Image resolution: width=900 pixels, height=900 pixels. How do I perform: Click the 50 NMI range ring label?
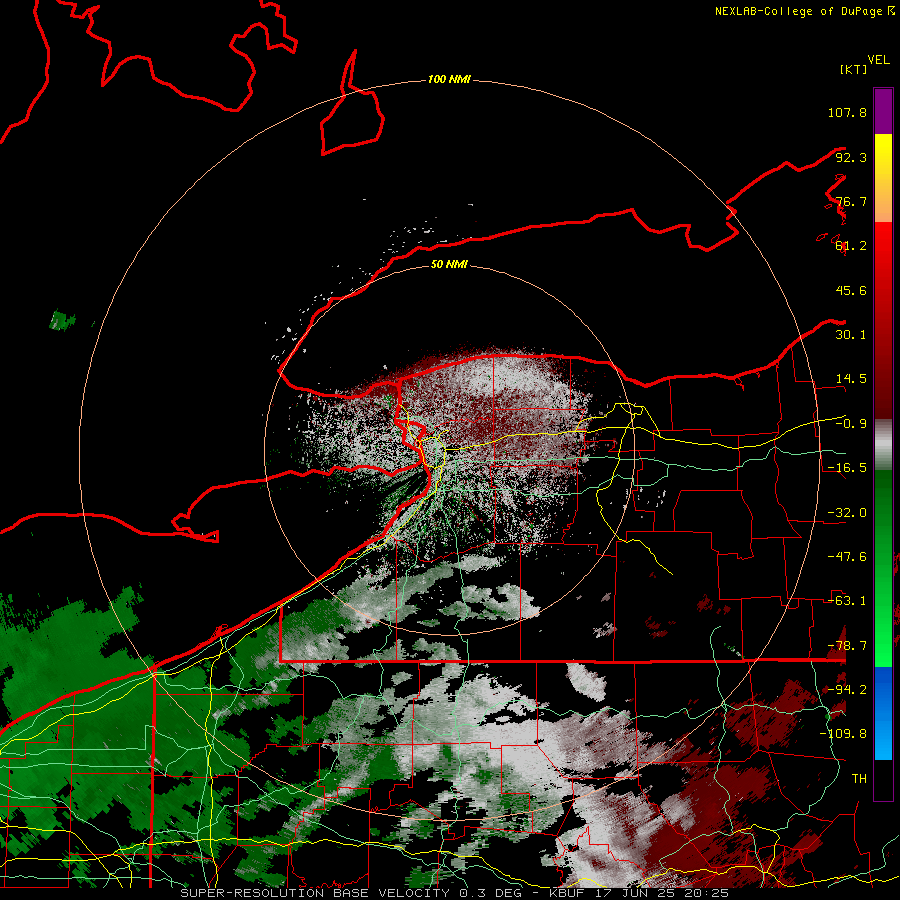tap(449, 264)
